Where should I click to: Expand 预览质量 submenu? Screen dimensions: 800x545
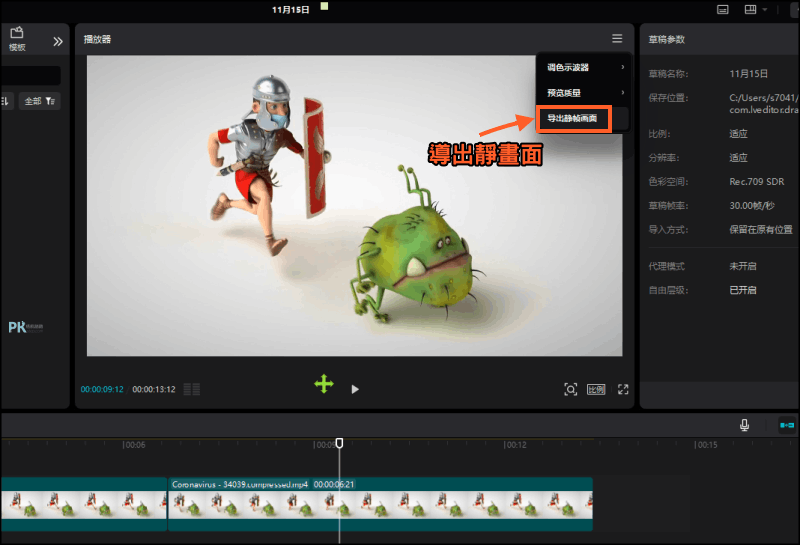(584, 93)
